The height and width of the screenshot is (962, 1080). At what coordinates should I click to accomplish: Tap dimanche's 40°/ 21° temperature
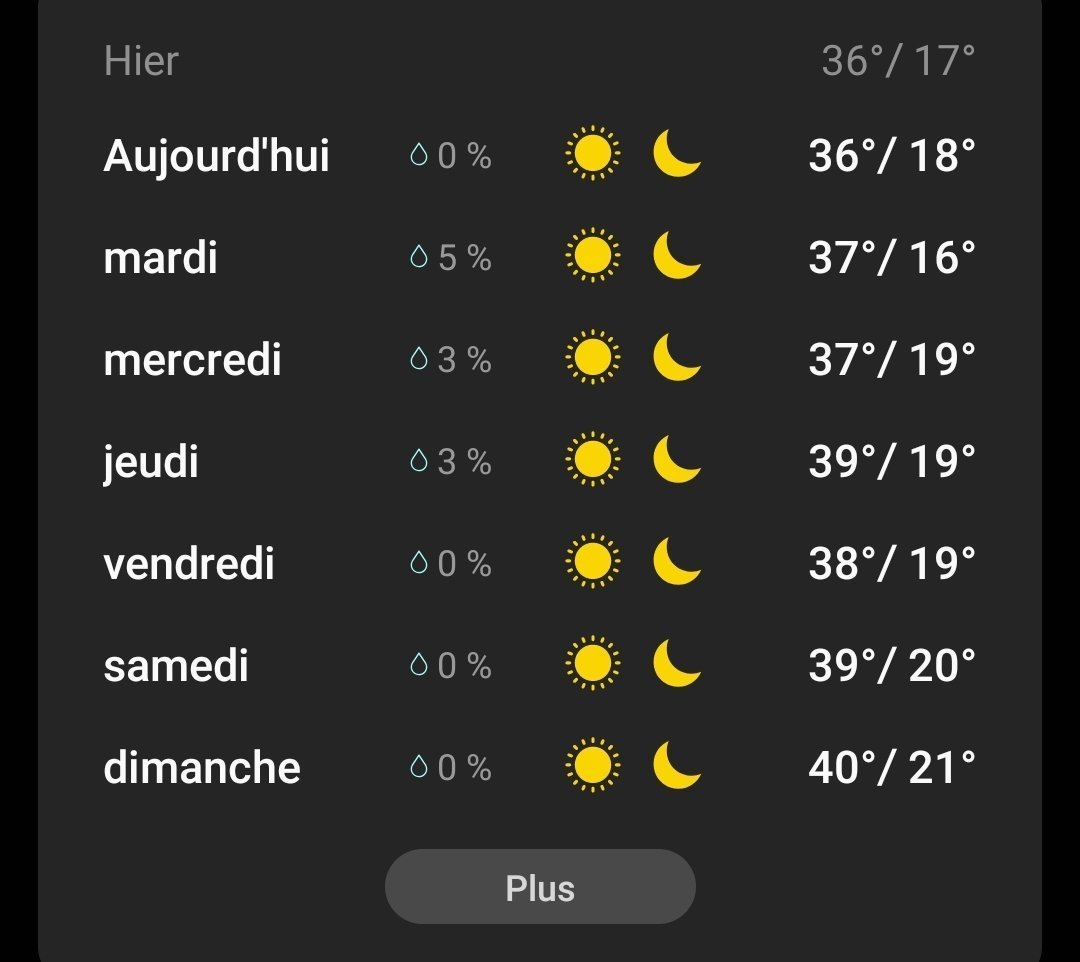892,767
